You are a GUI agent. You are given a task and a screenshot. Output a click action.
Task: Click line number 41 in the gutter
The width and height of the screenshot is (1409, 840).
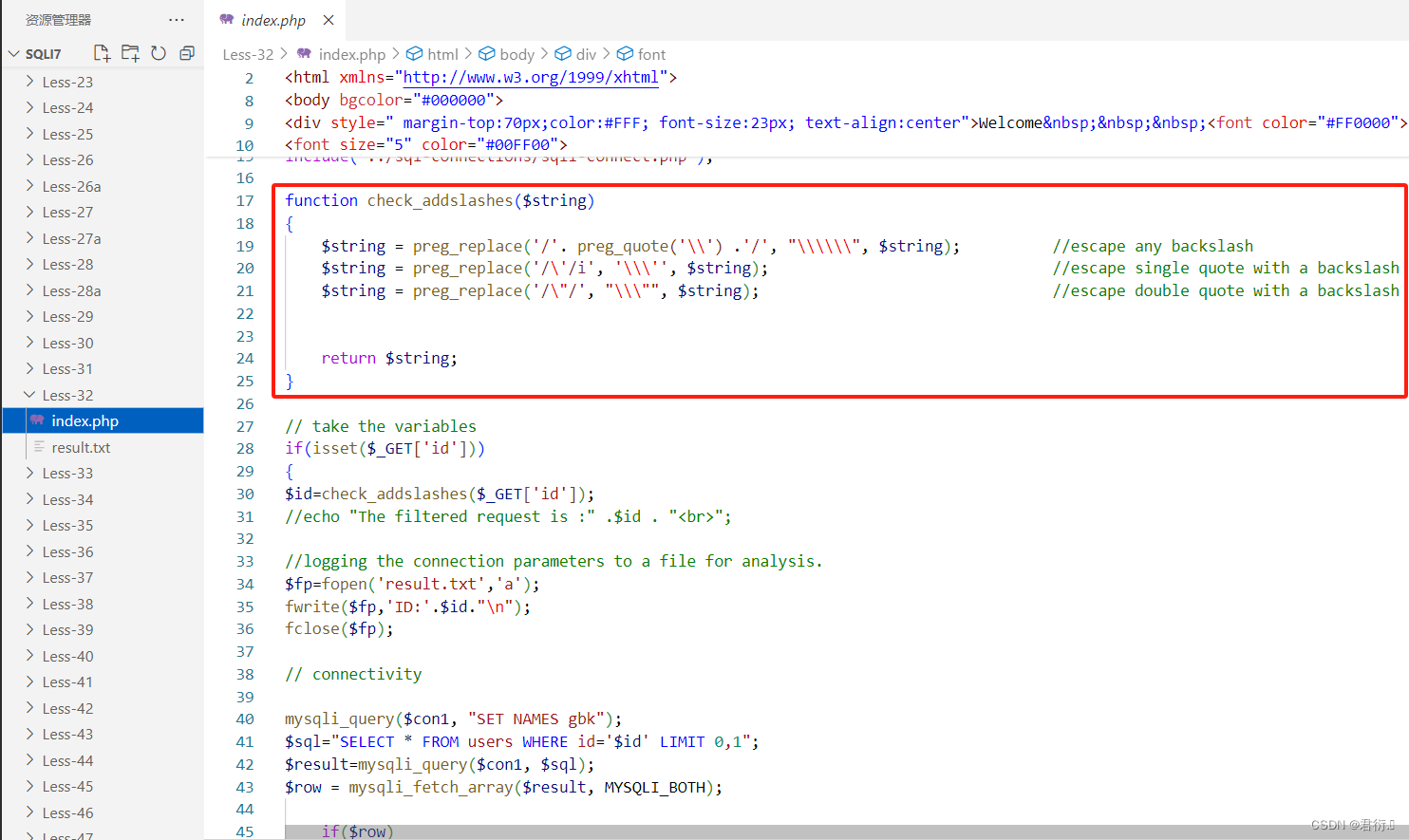[x=245, y=741]
